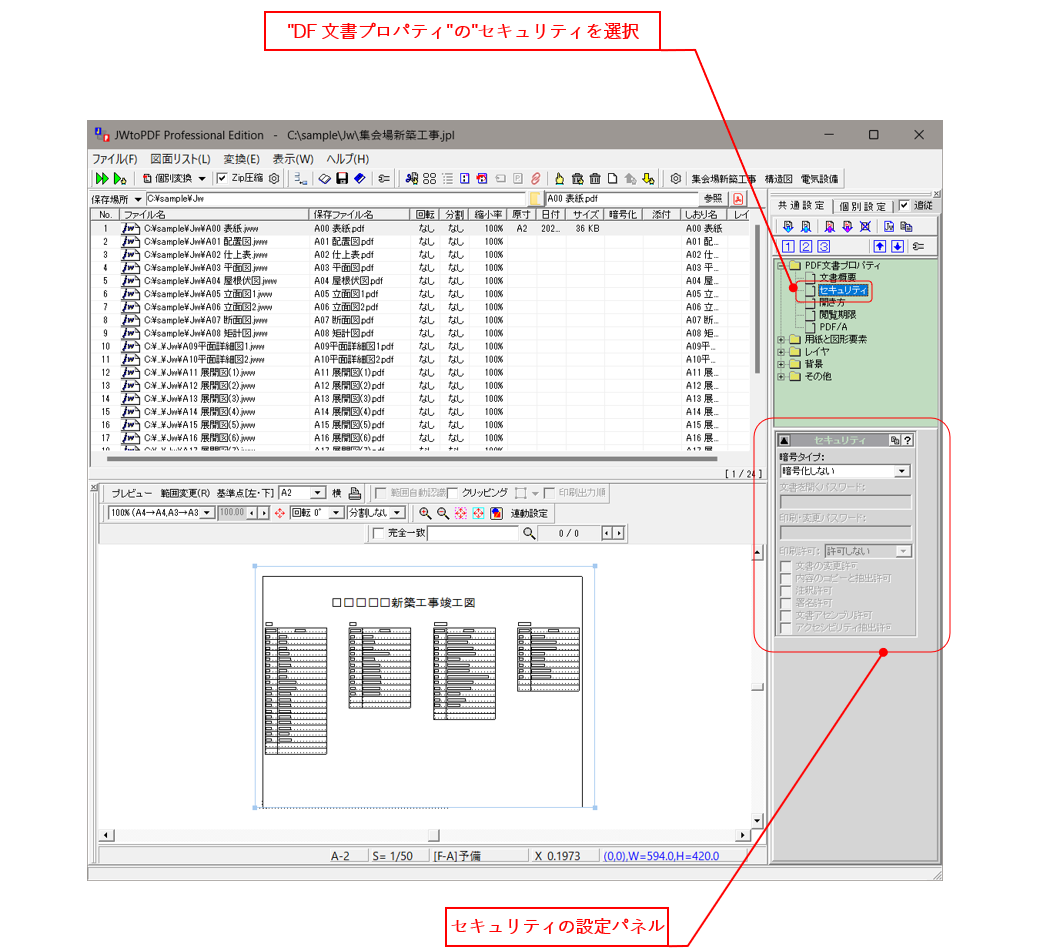Expand the レイヤ tree folder

(781, 352)
